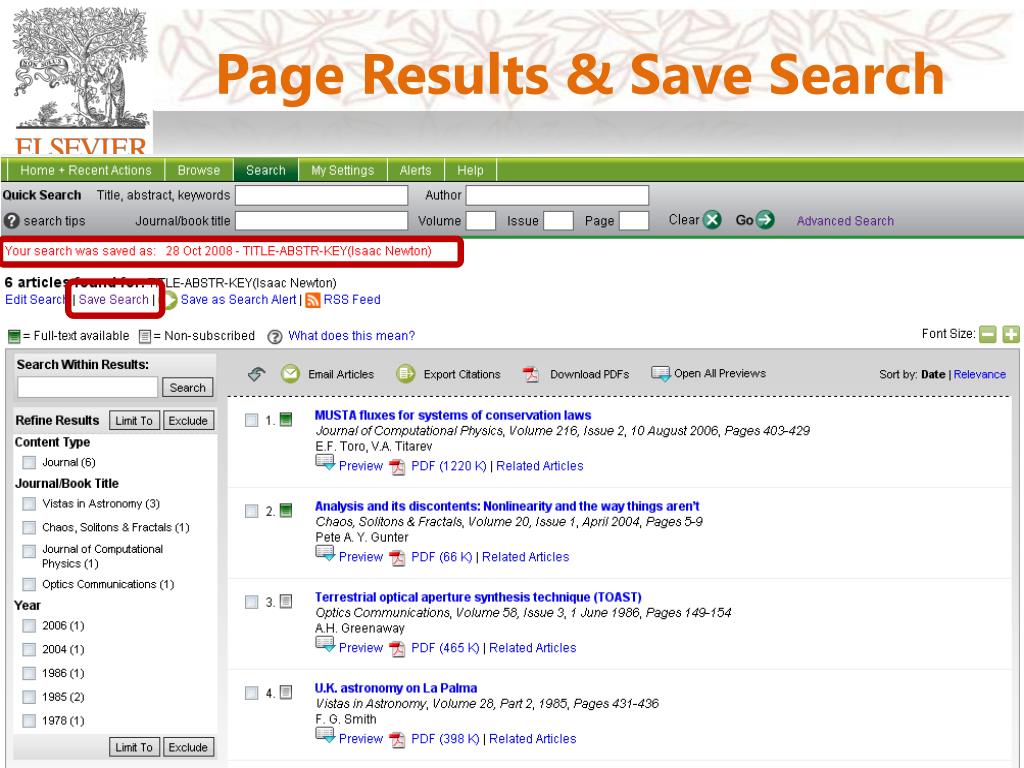The width and height of the screenshot is (1024, 768).
Task: Click the Edit Search link
Action: pyautogui.click(x=35, y=299)
